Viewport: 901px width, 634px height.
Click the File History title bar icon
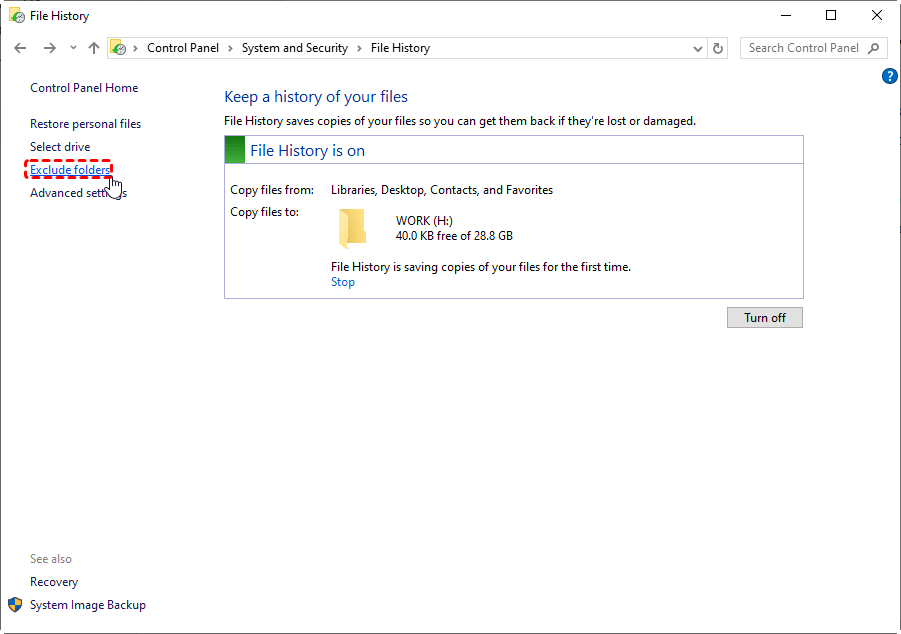[x=16, y=15]
